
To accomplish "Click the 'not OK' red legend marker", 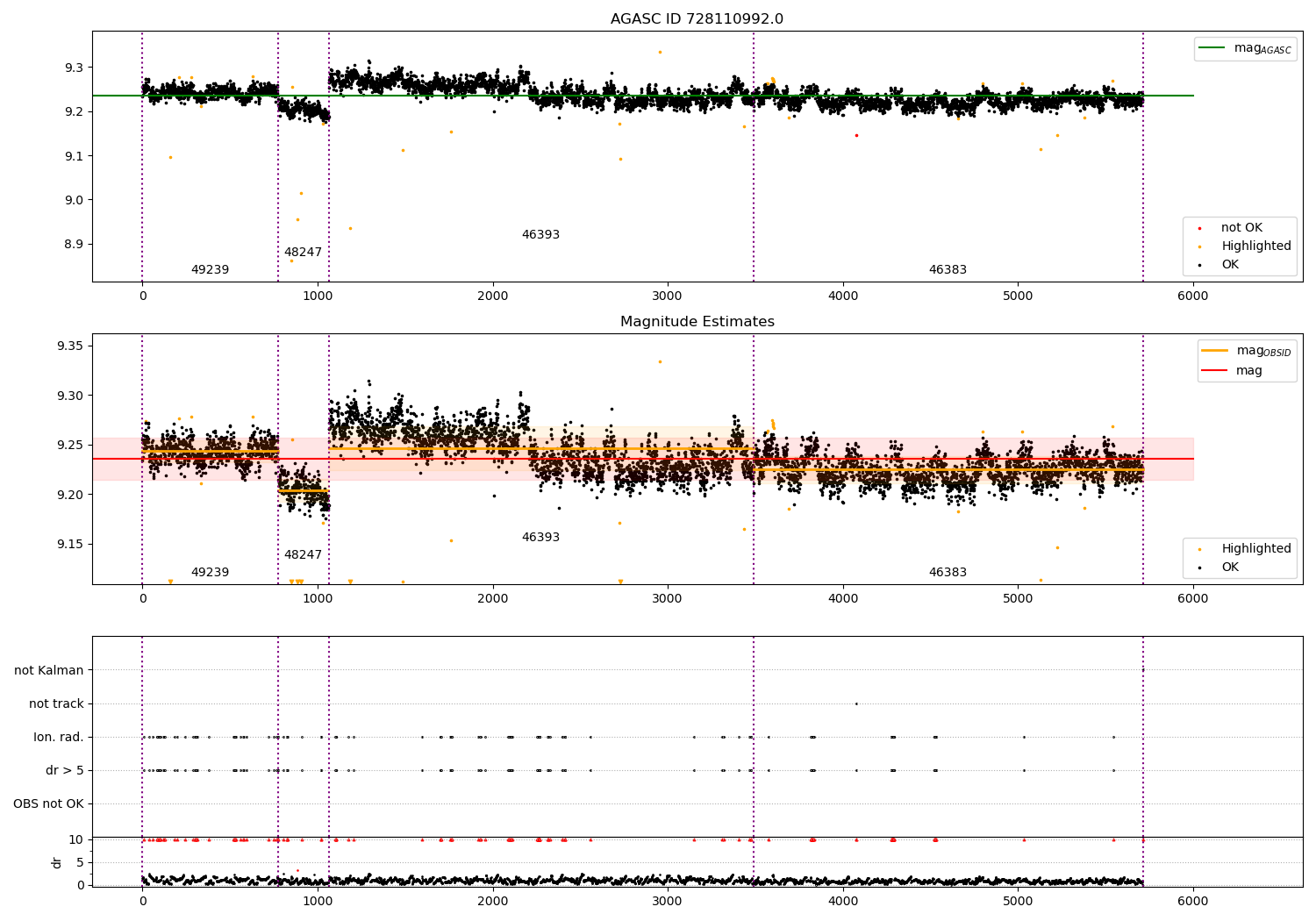I will coord(1199,228).
